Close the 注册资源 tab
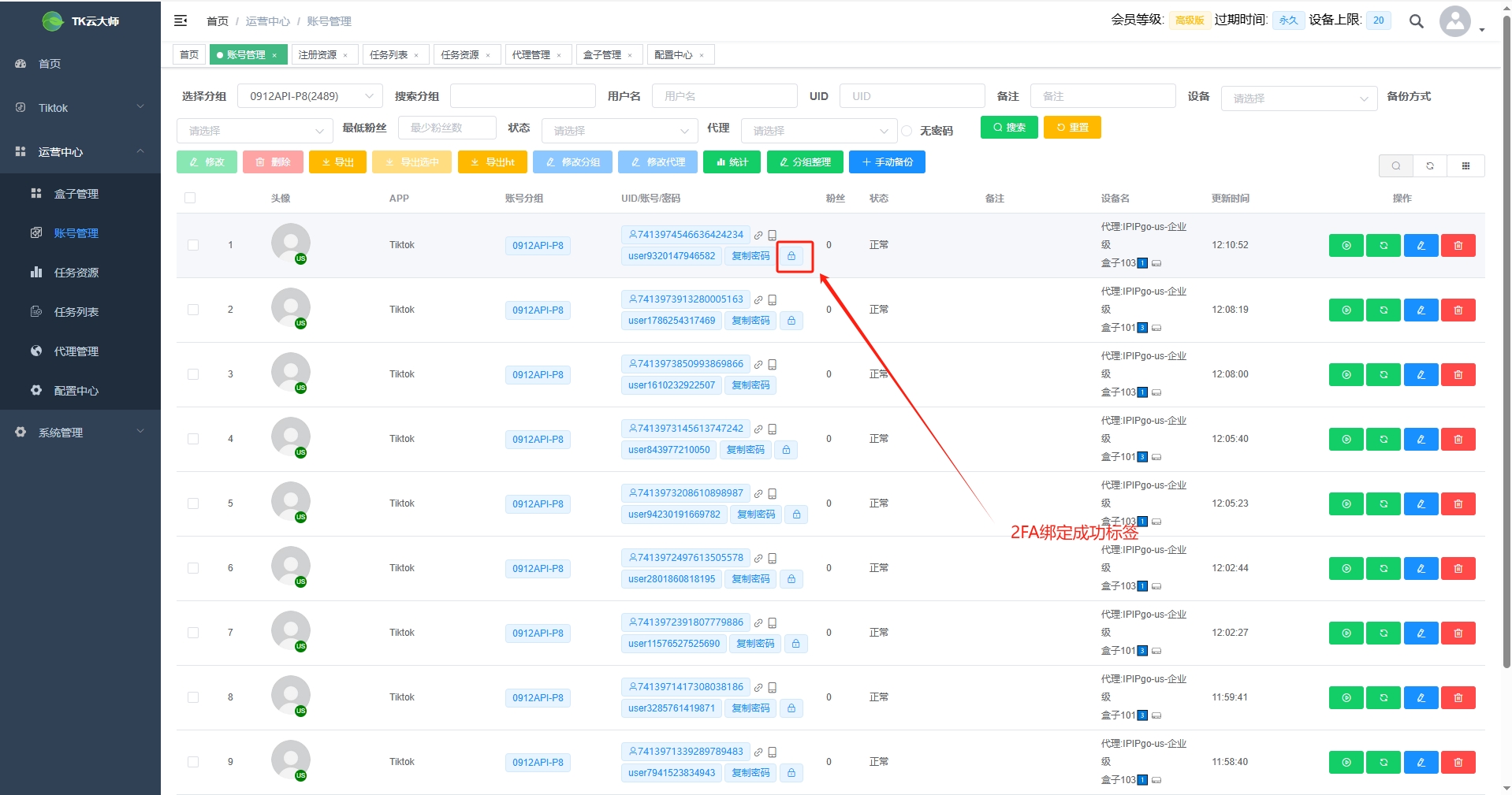Viewport: 1512px width, 795px height. pos(345,55)
